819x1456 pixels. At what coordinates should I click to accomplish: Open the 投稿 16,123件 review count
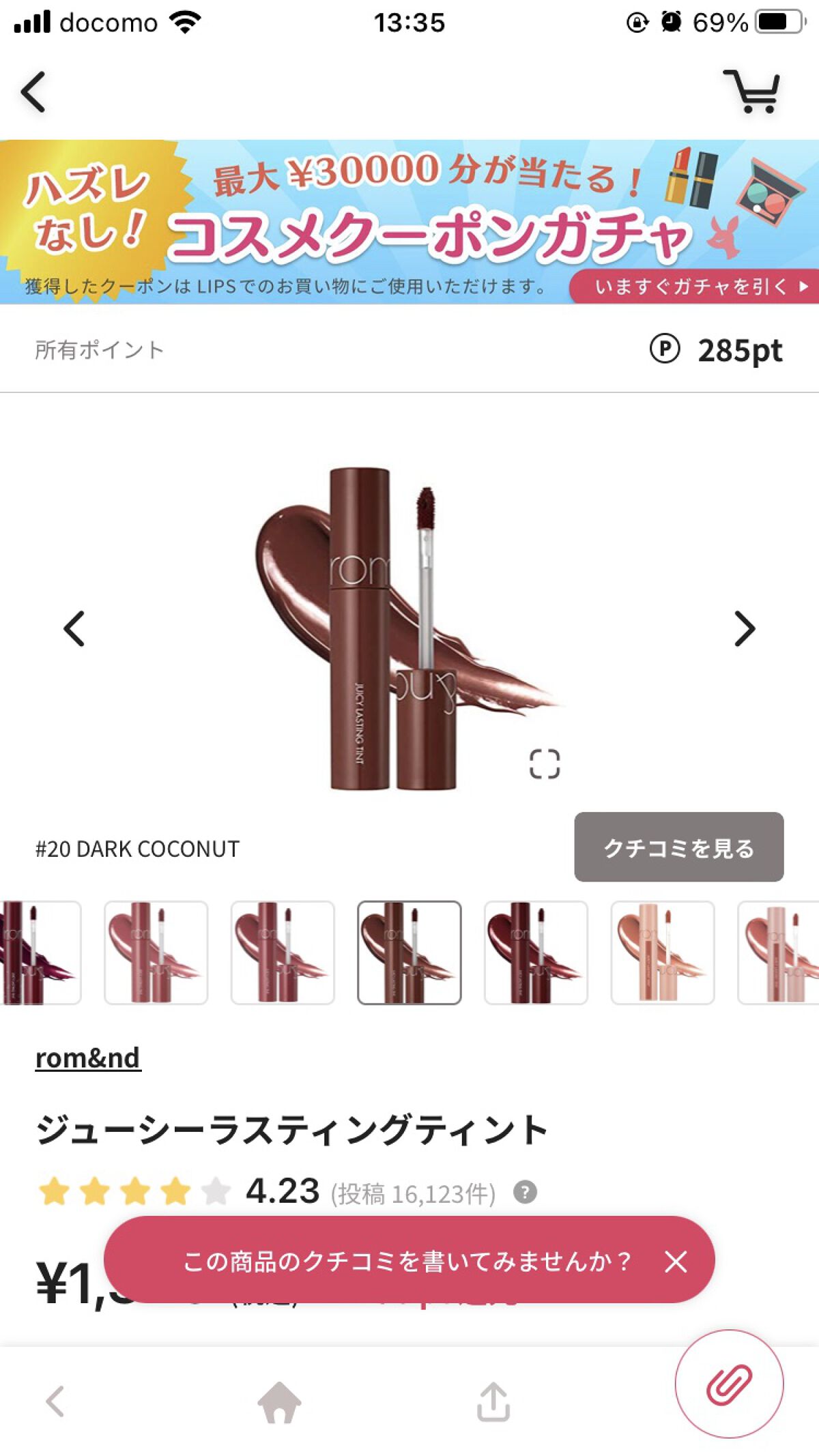point(413,1193)
